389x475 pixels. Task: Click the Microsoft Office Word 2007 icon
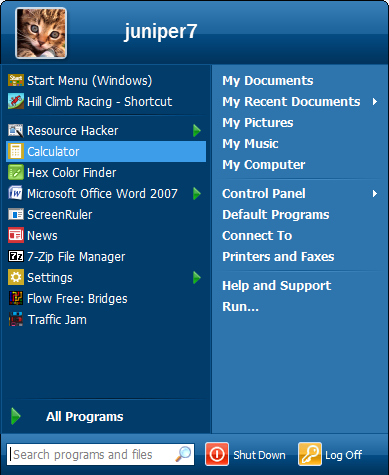pos(16,193)
